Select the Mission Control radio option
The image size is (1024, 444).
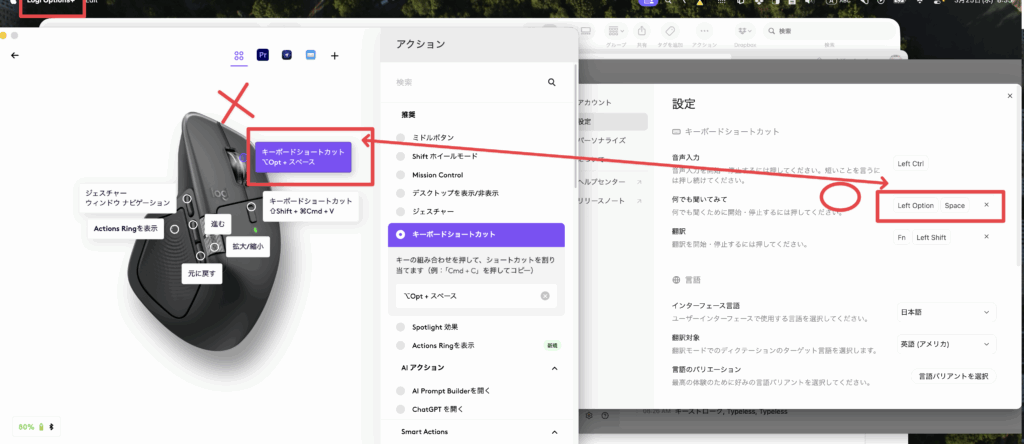click(401, 175)
